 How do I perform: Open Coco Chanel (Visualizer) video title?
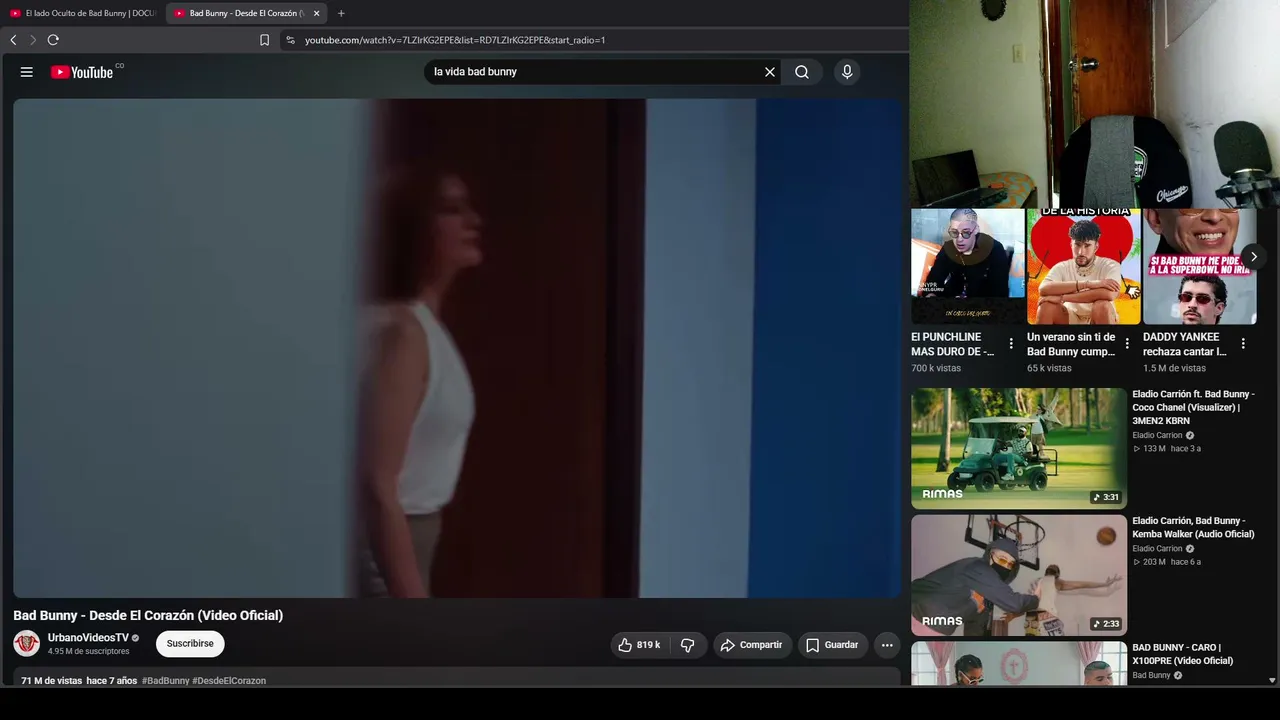point(1194,407)
